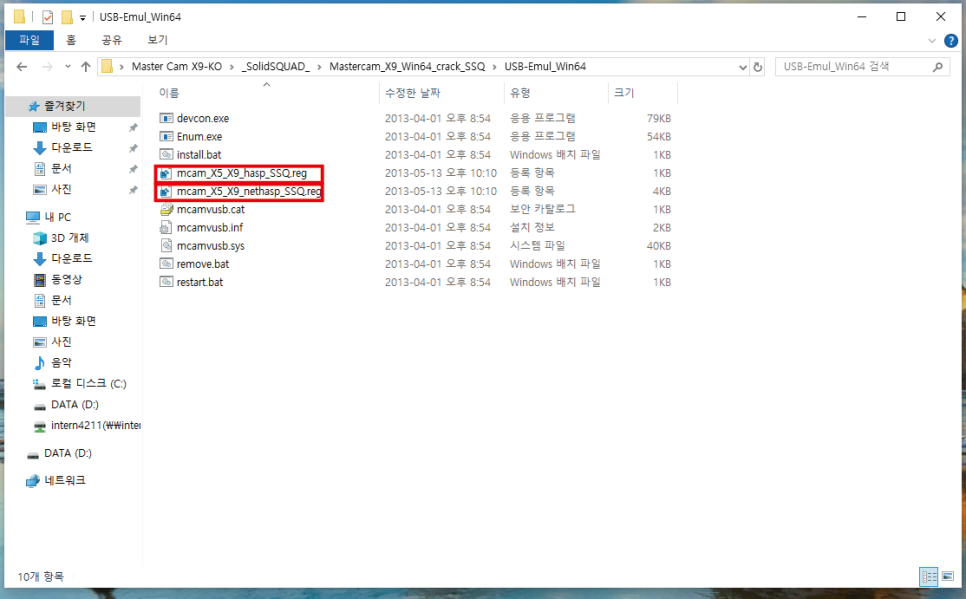Open 로컬 디스크 (C:) drive
This screenshot has height=599, width=966.
pos(88,384)
